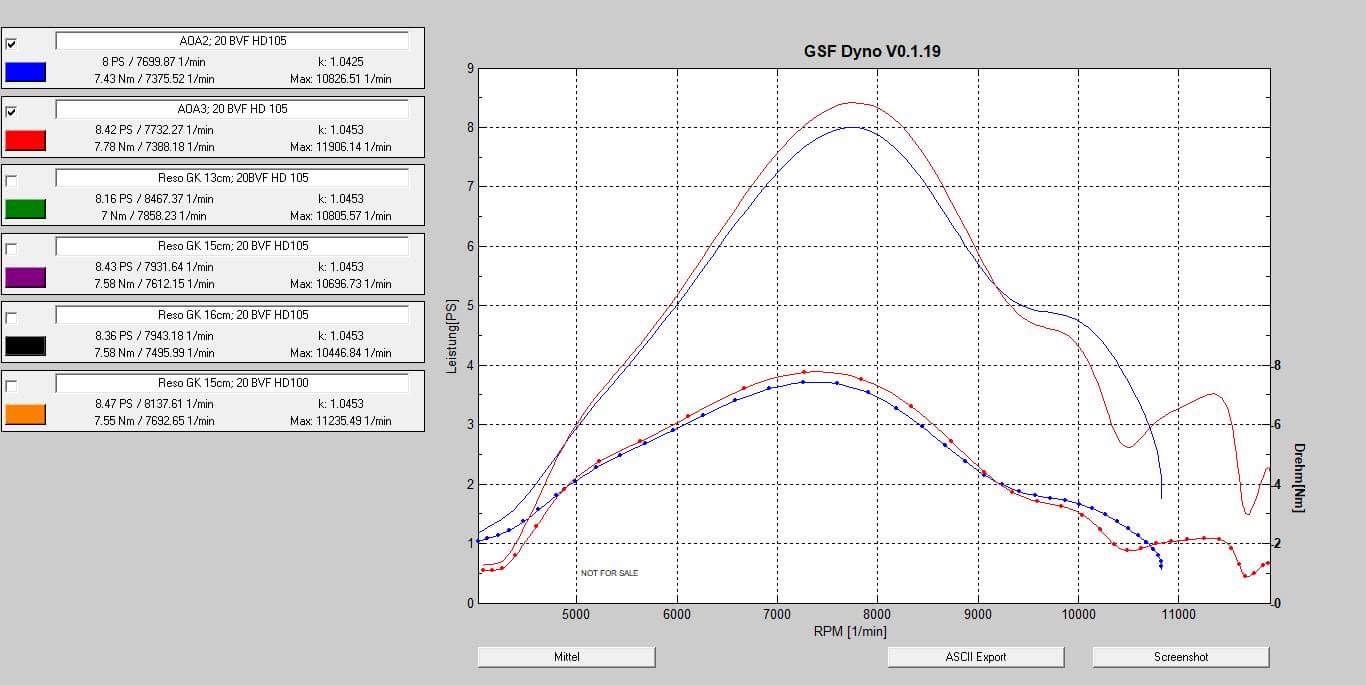Pick the orange color swatch

(25, 414)
